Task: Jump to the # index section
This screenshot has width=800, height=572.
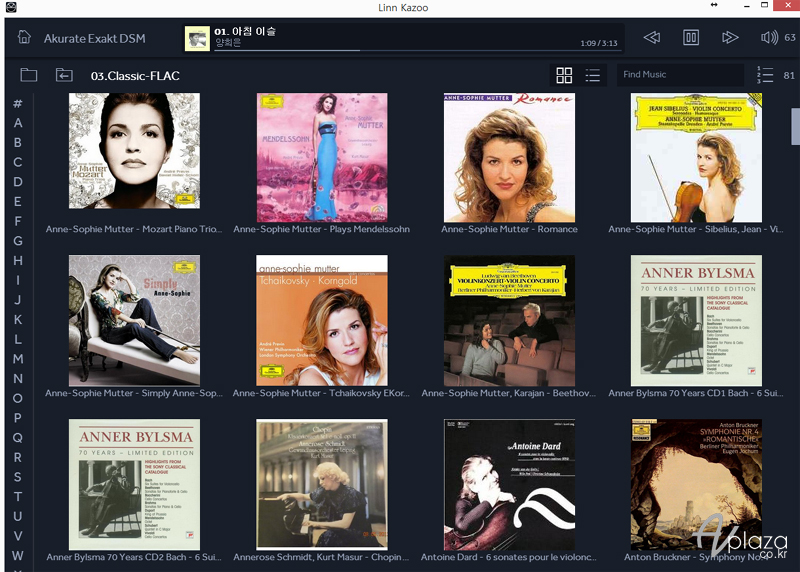Action: [18, 104]
